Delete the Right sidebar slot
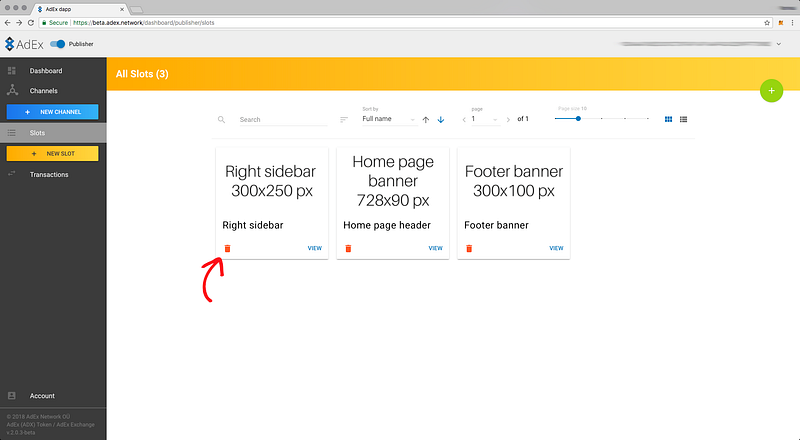Screen dimensions: 800x440 [x=228, y=248]
